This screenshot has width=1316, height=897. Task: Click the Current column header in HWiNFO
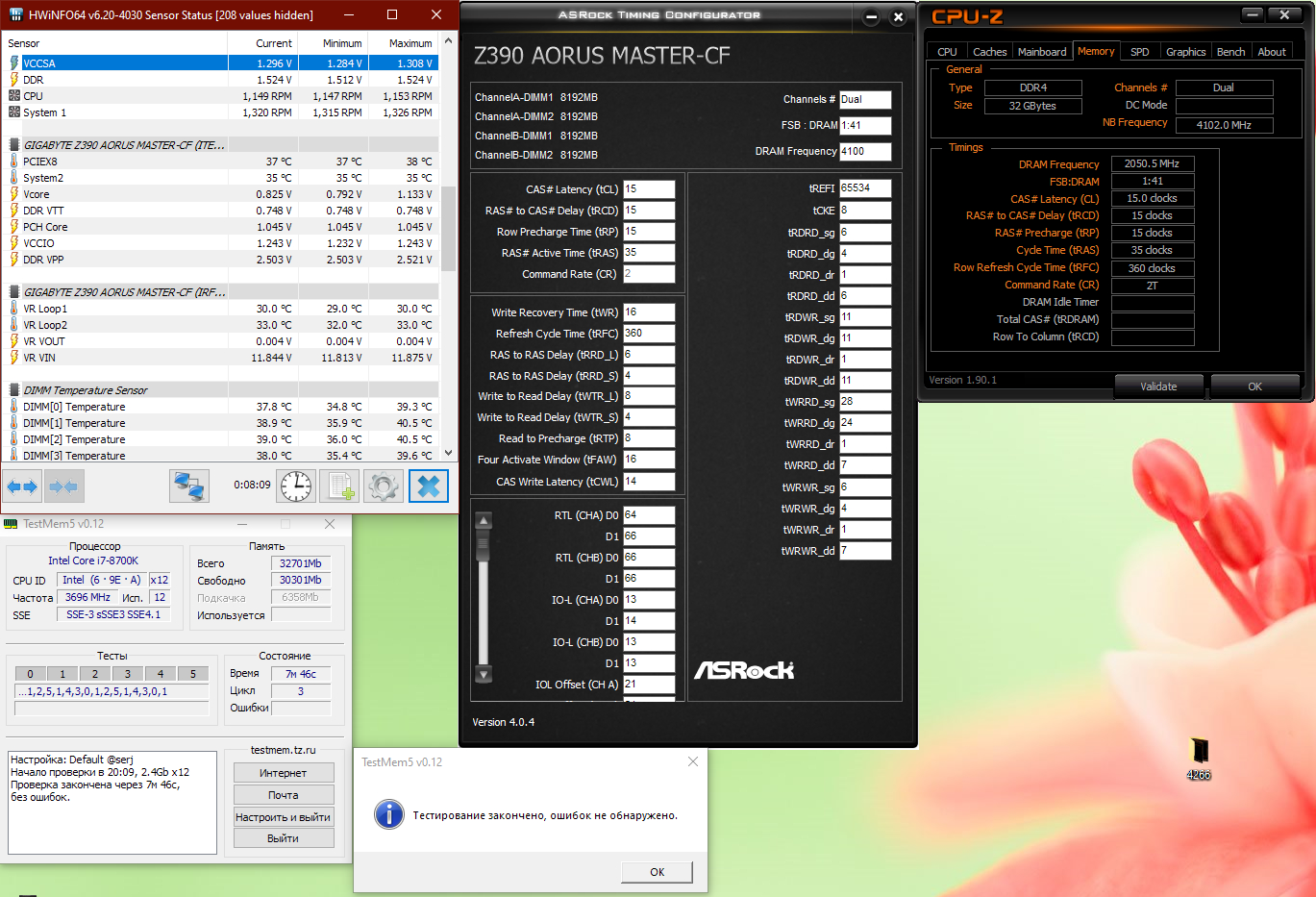(x=262, y=43)
